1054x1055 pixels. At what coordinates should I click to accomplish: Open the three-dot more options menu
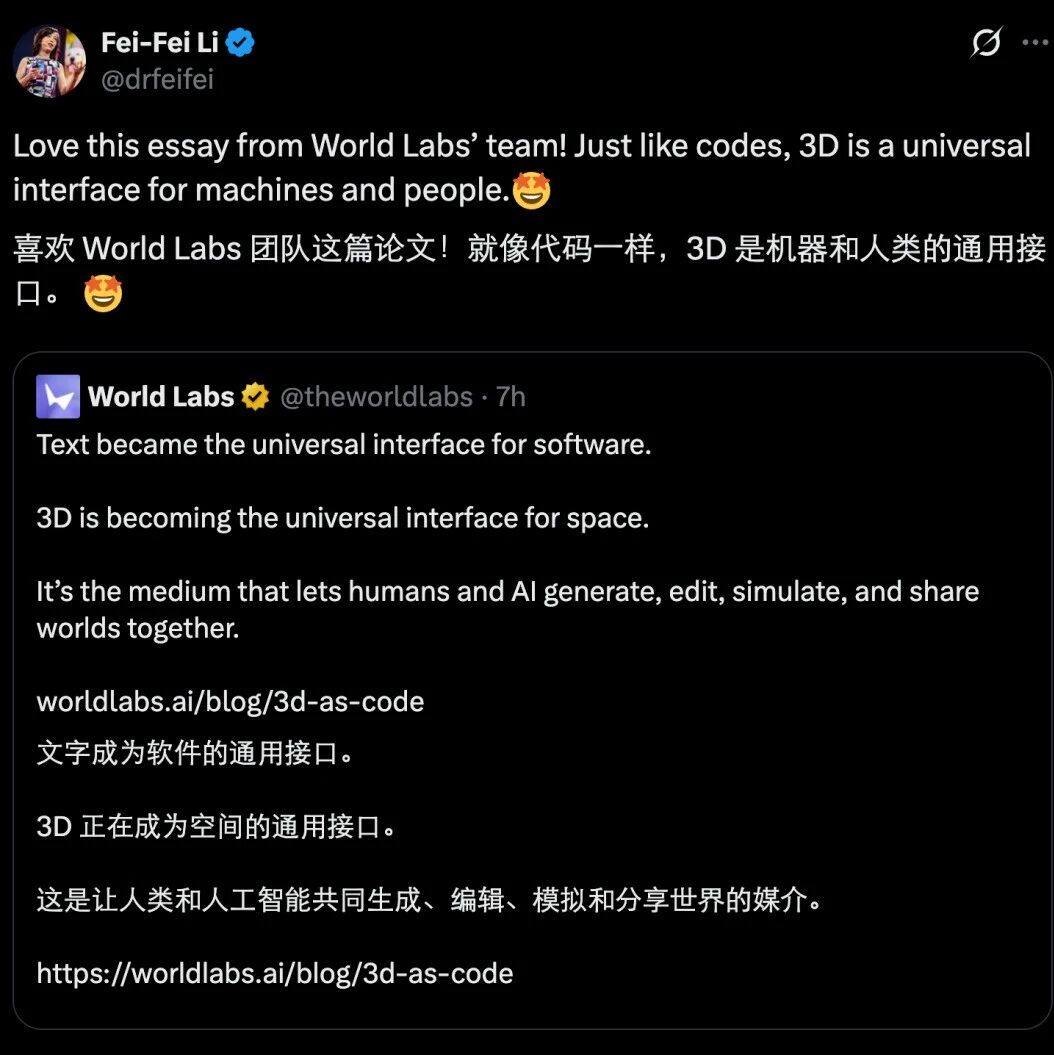pos(1036,42)
